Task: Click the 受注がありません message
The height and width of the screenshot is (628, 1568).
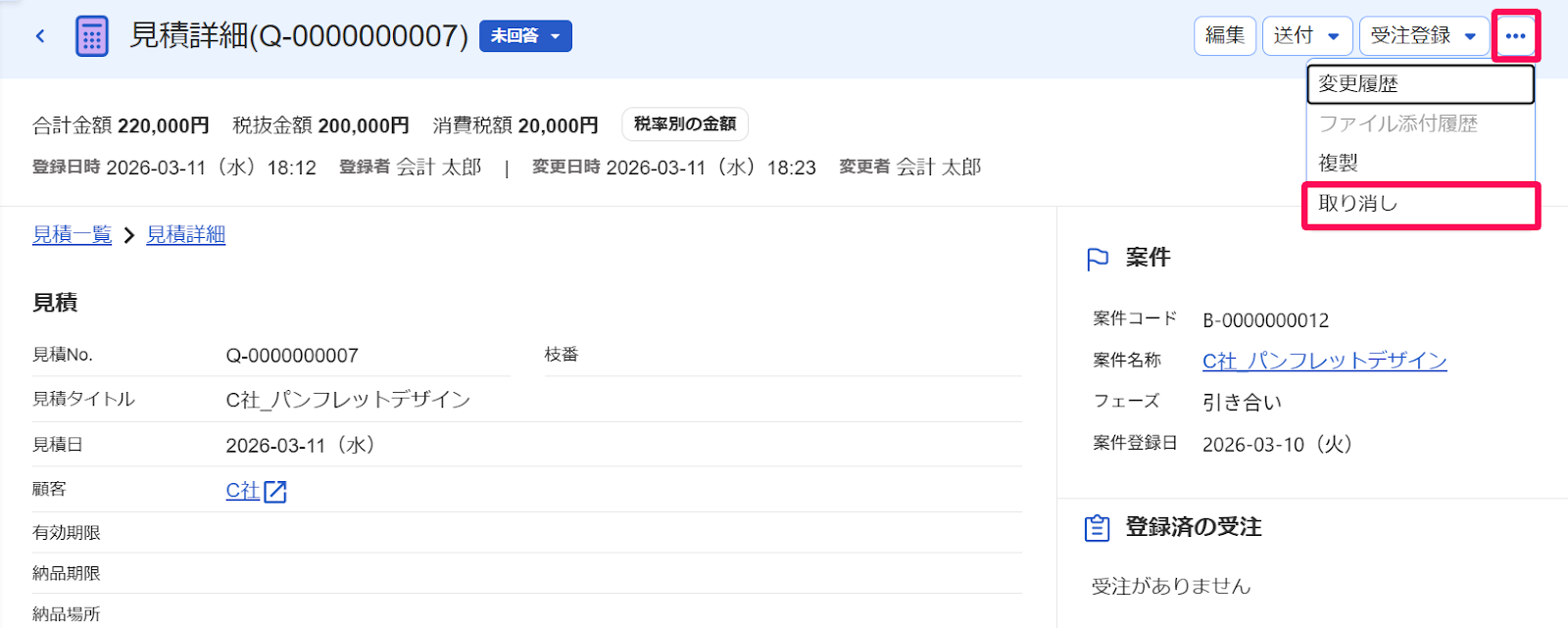Action: 1171,586
